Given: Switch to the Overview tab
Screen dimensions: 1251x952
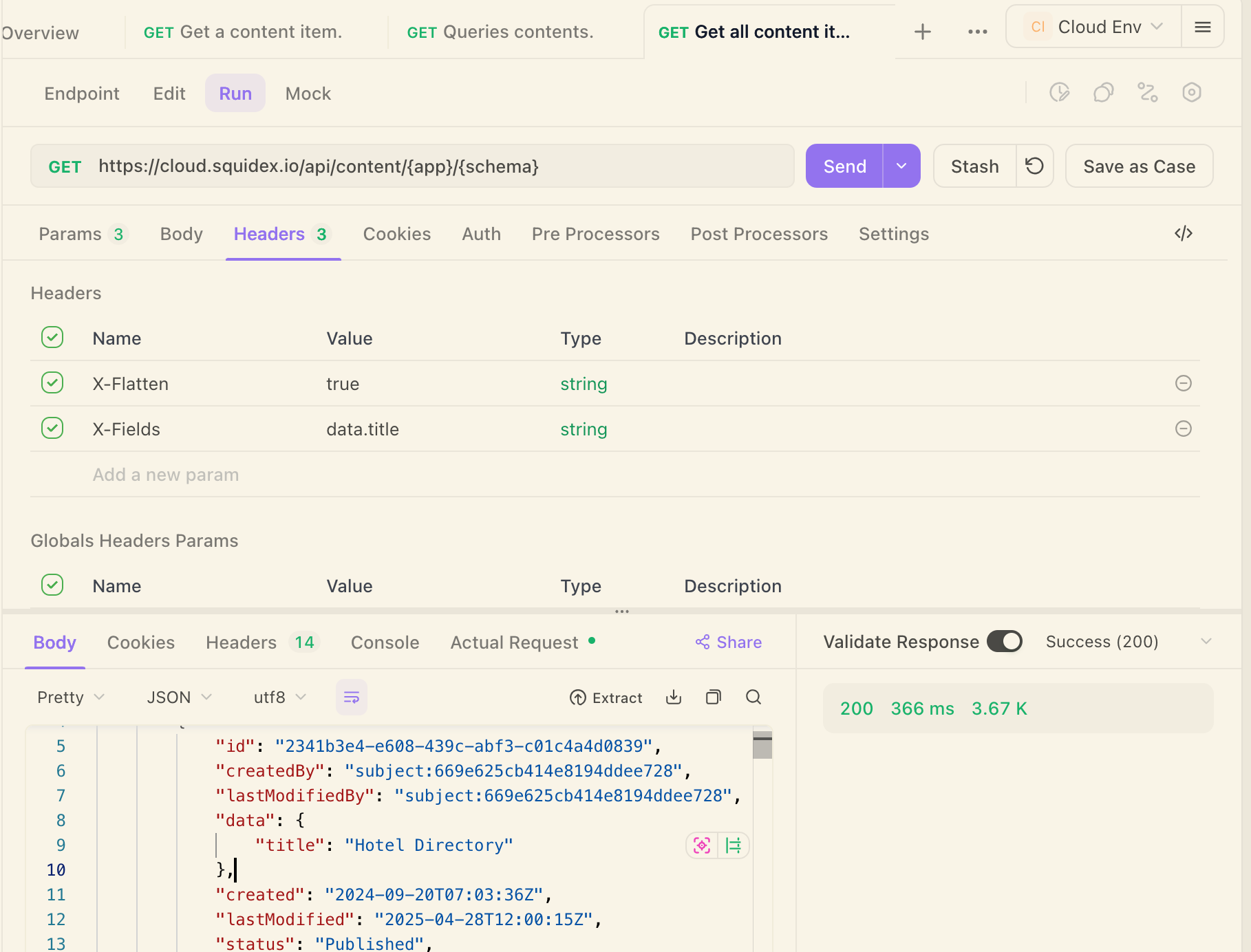Looking at the screenshot, I should click(40, 33).
